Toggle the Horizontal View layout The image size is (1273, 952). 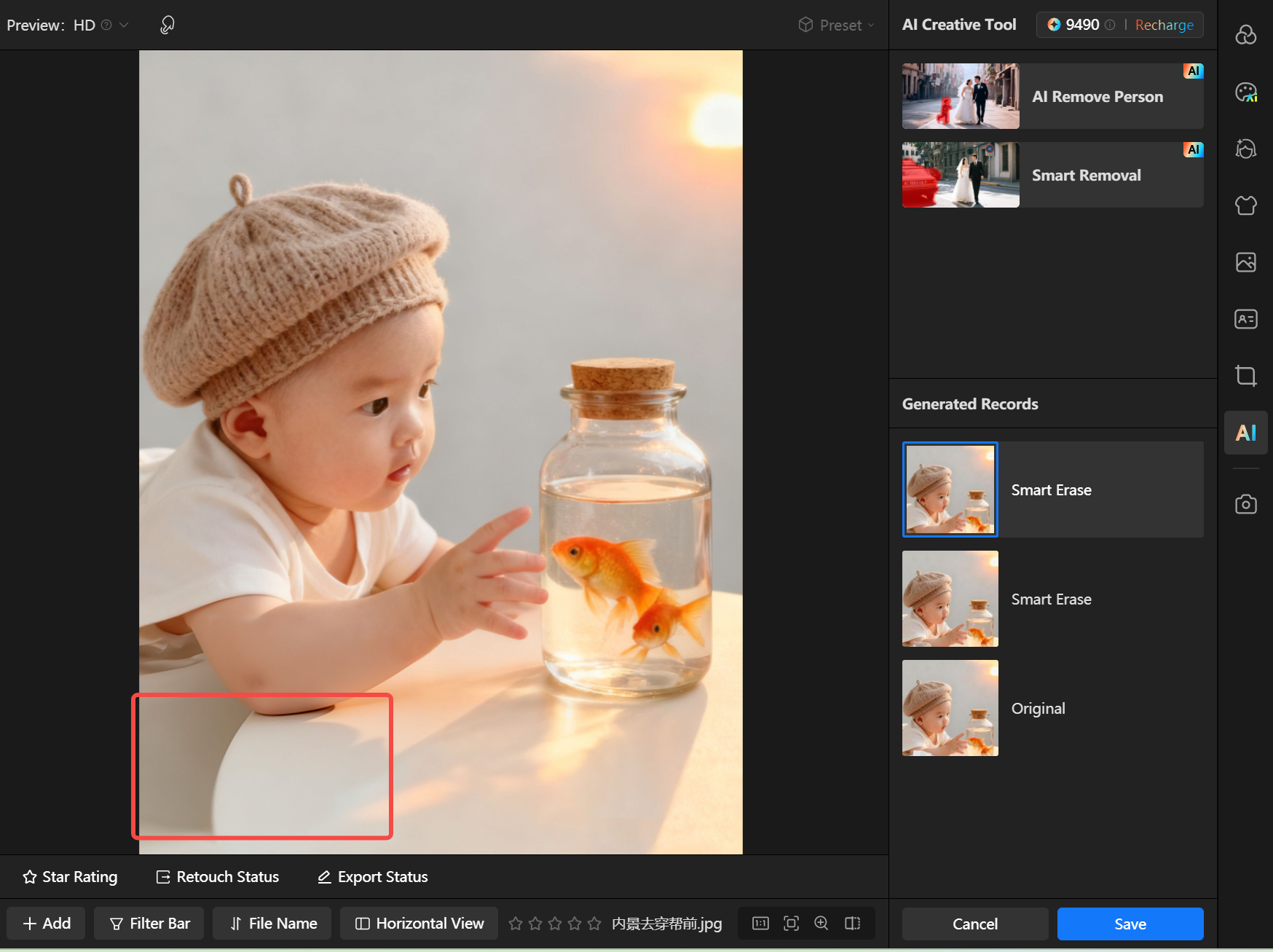(419, 924)
